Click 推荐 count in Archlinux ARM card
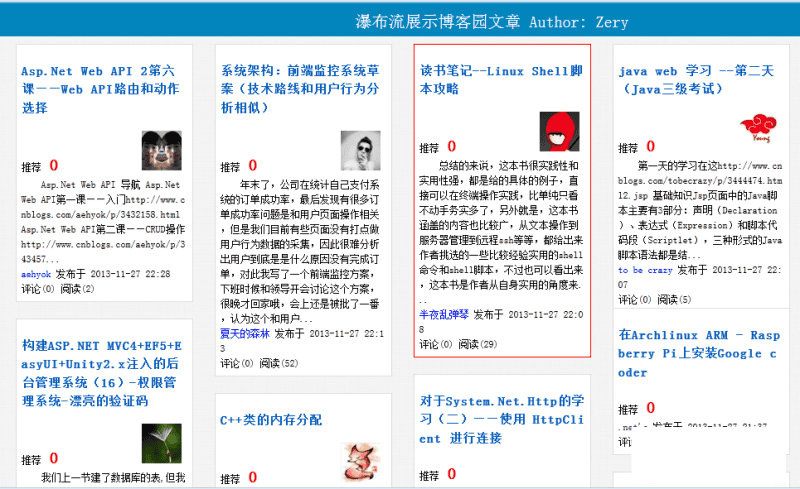This screenshot has height=489, width=800. (x=651, y=408)
